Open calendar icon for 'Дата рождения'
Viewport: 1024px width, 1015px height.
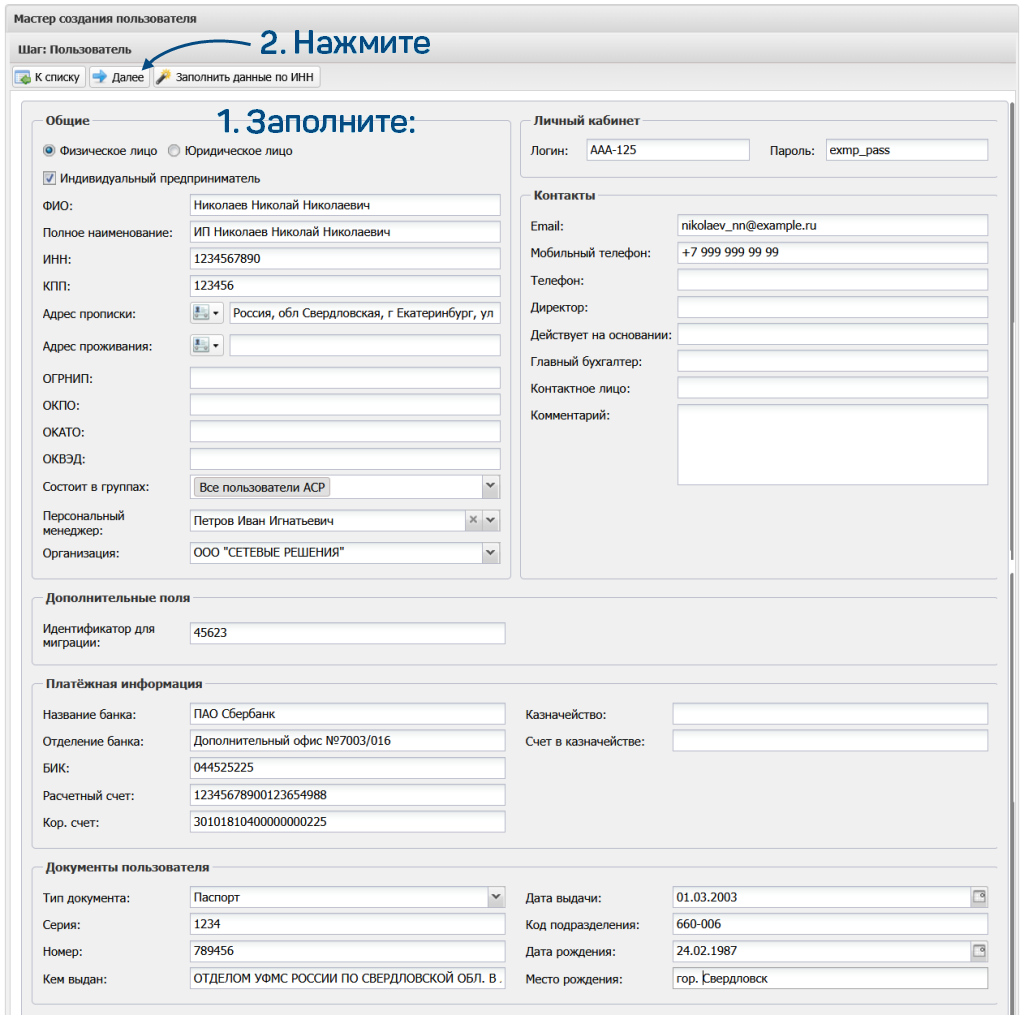979,951
